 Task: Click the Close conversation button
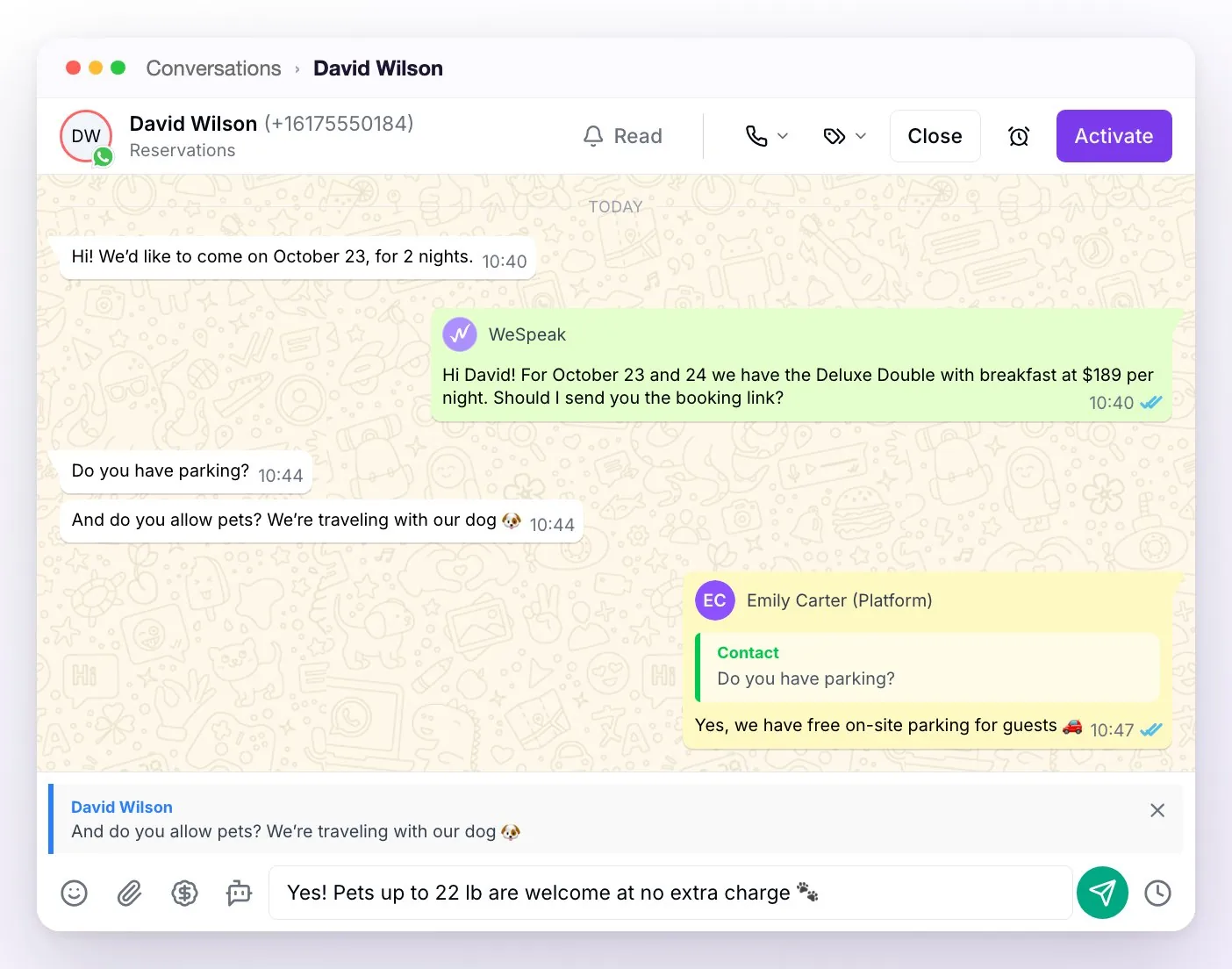point(935,136)
